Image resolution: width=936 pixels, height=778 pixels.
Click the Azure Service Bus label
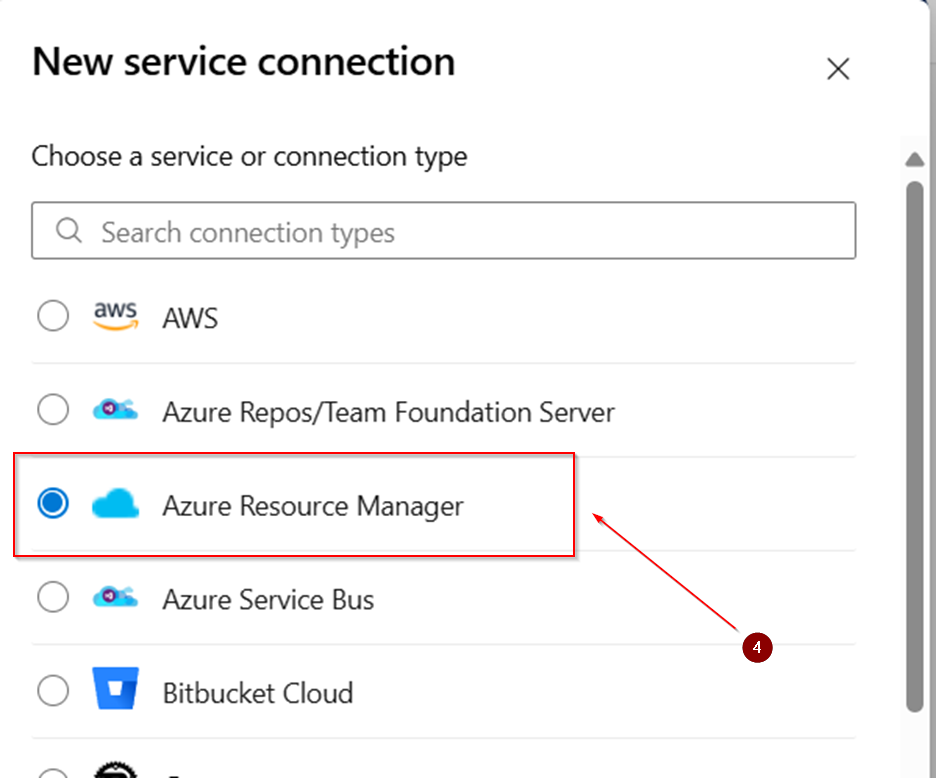tap(269, 599)
